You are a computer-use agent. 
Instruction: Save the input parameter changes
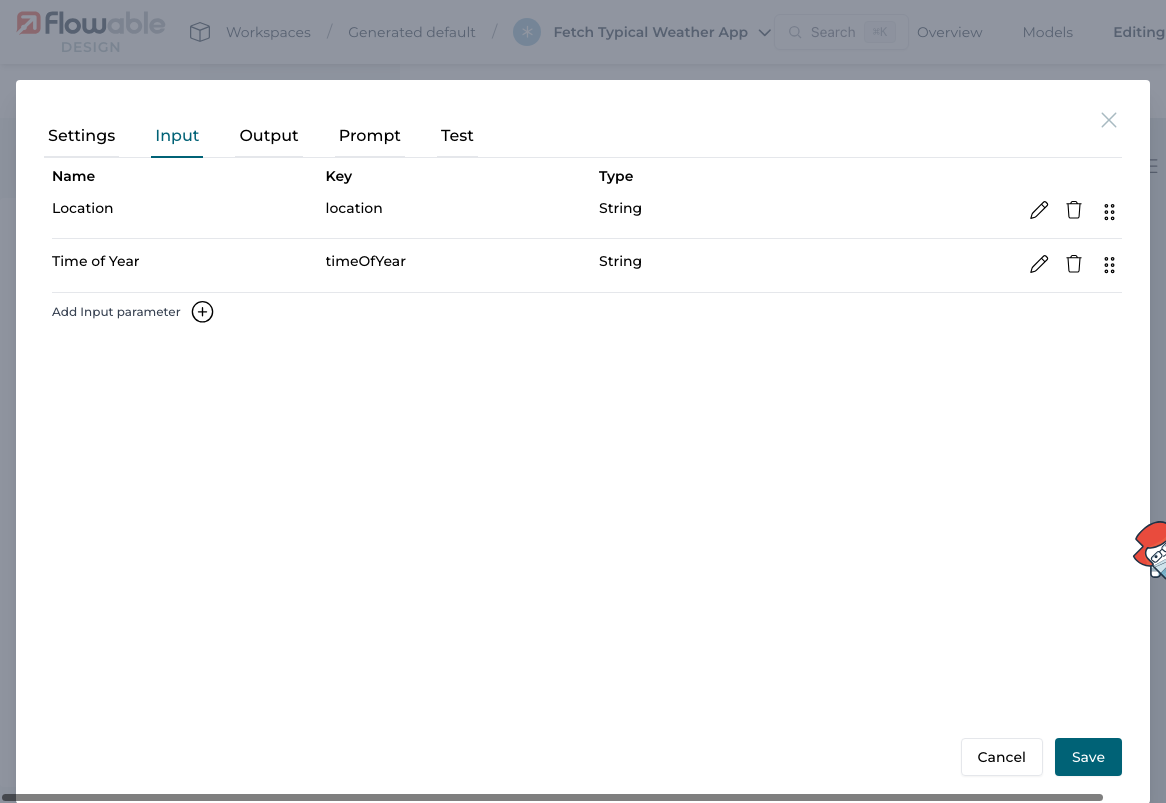(x=1088, y=757)
